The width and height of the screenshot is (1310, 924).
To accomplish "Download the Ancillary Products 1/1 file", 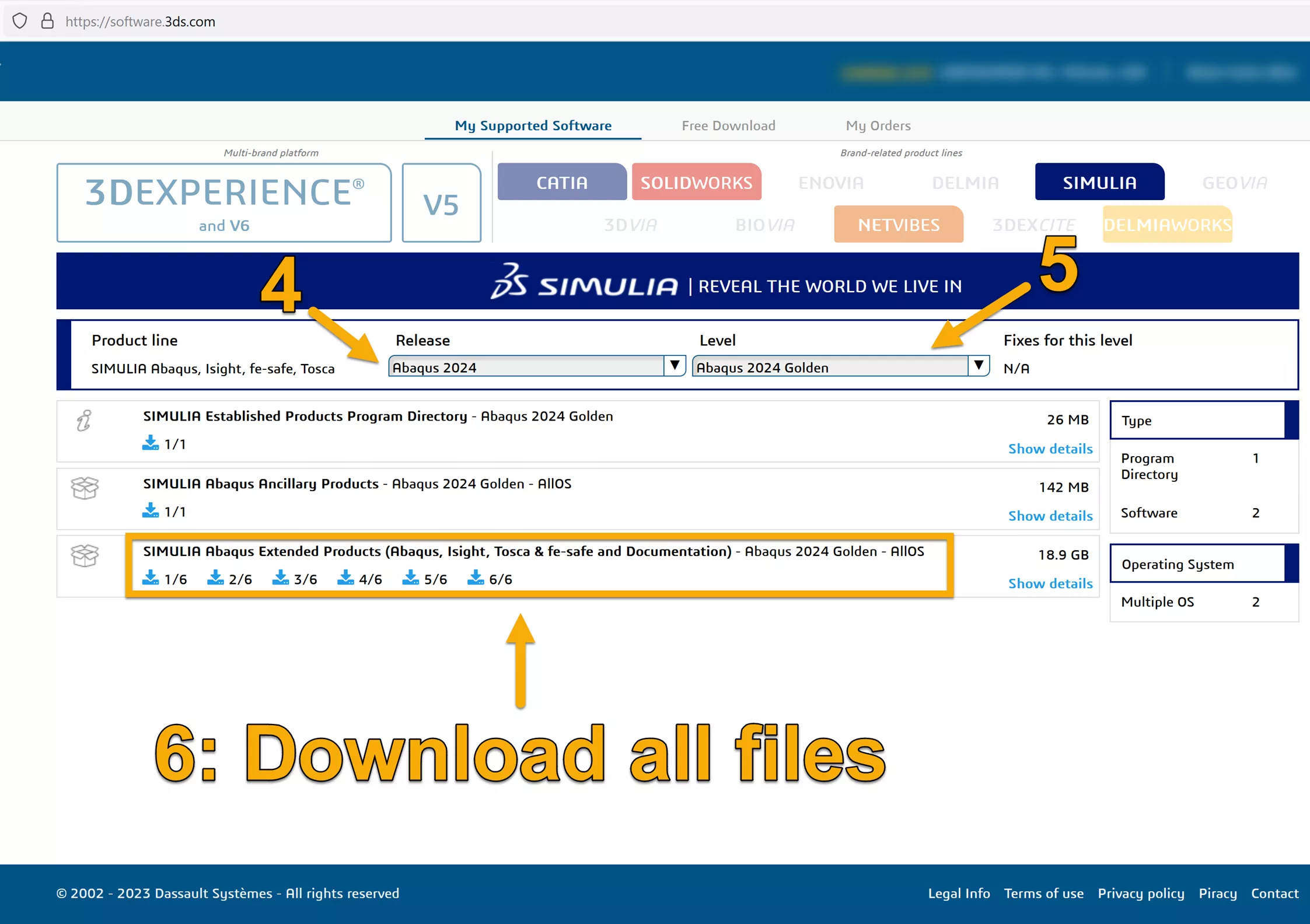I will (164, 511).
